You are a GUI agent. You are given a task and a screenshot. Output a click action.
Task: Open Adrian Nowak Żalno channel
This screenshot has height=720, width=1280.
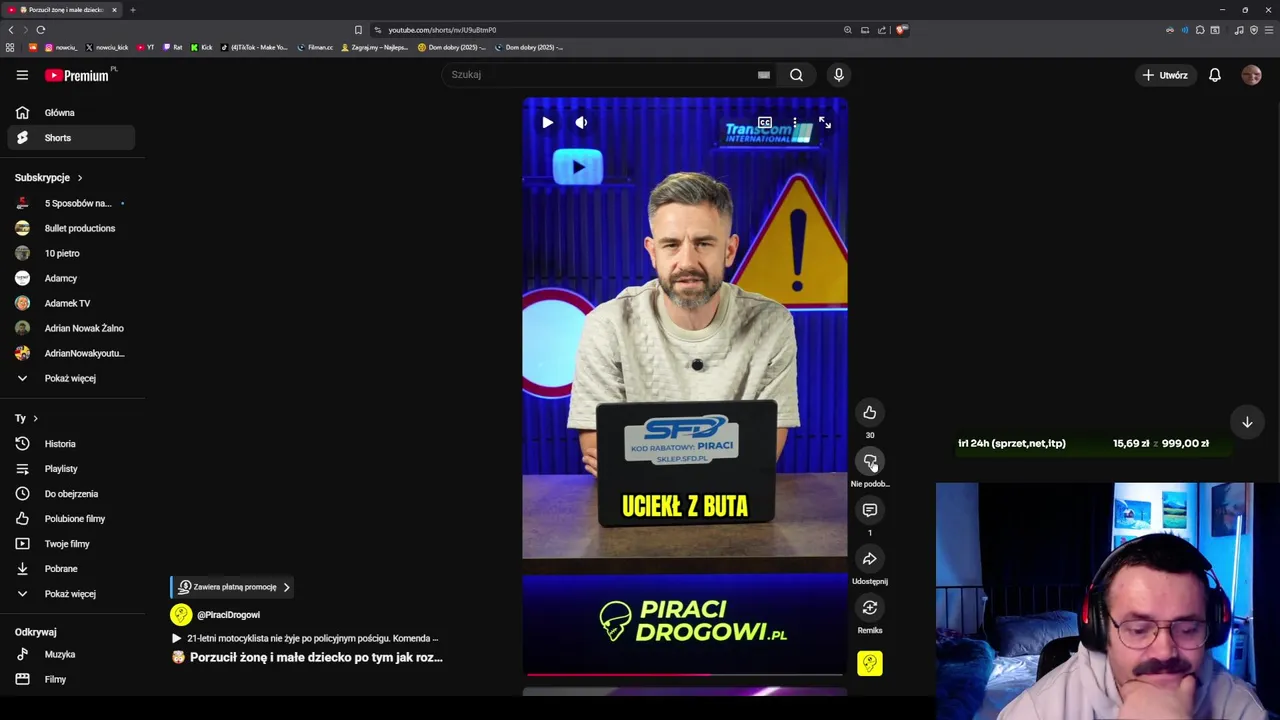(x=71, y=328)
